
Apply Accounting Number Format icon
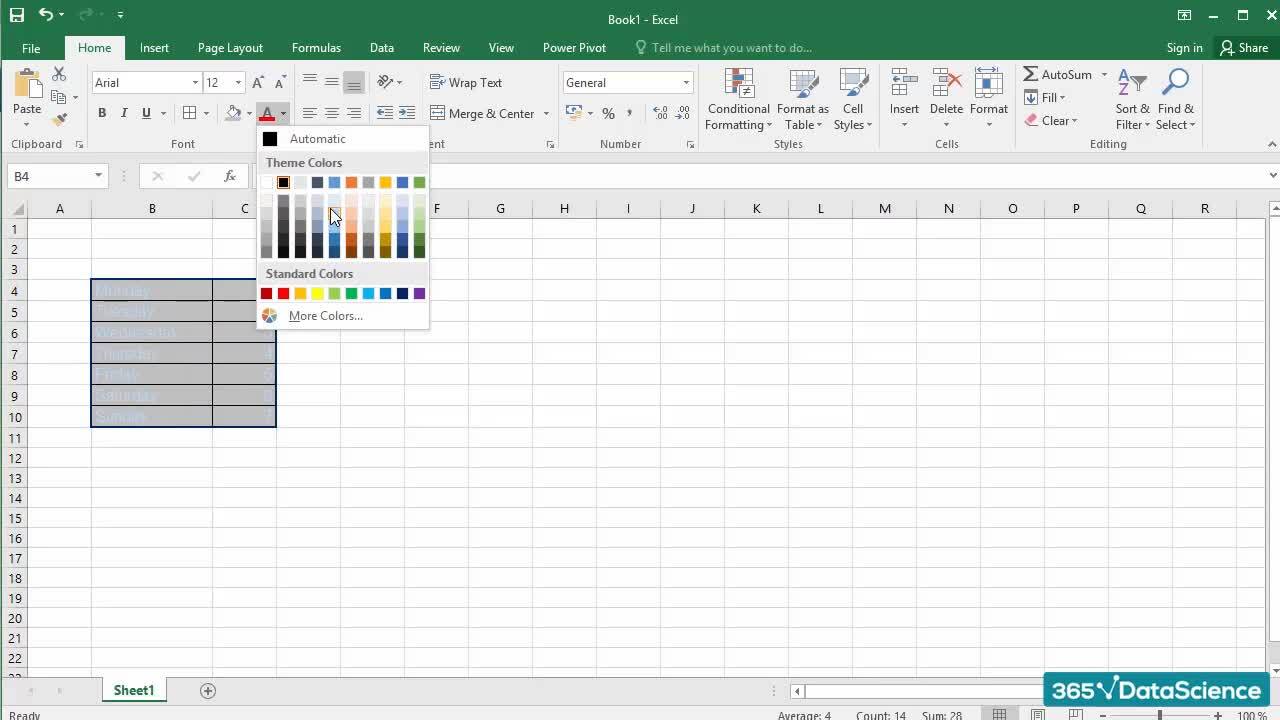pyautogui.click(x=574, y=113)
